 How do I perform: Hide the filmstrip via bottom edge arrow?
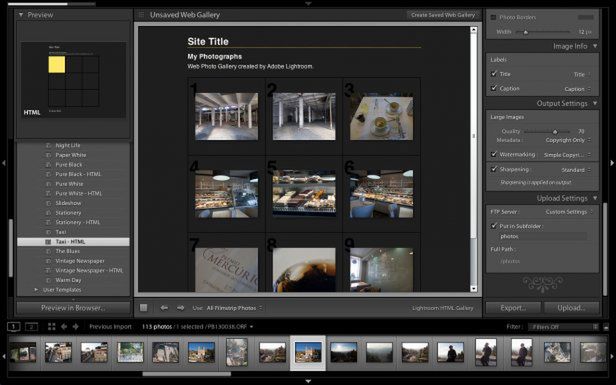pos(308,381)
